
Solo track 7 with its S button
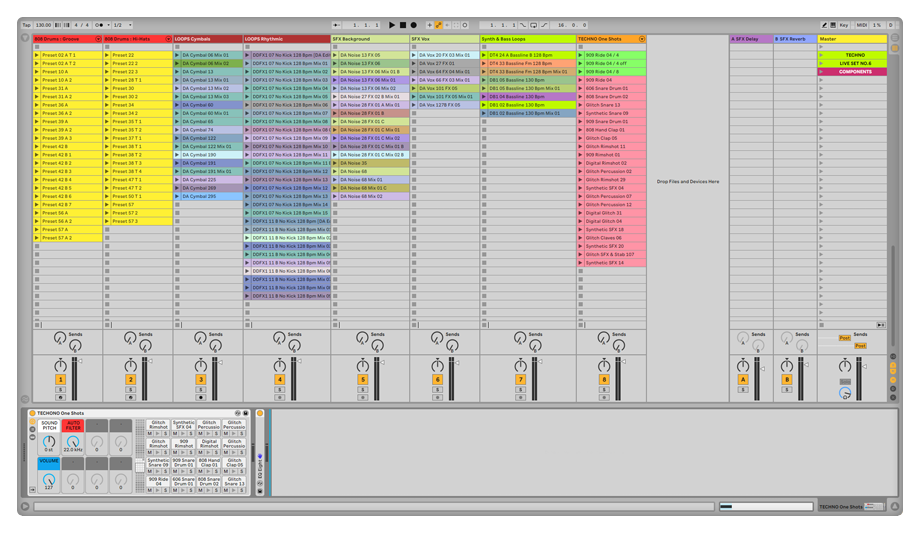pos(520,390)
